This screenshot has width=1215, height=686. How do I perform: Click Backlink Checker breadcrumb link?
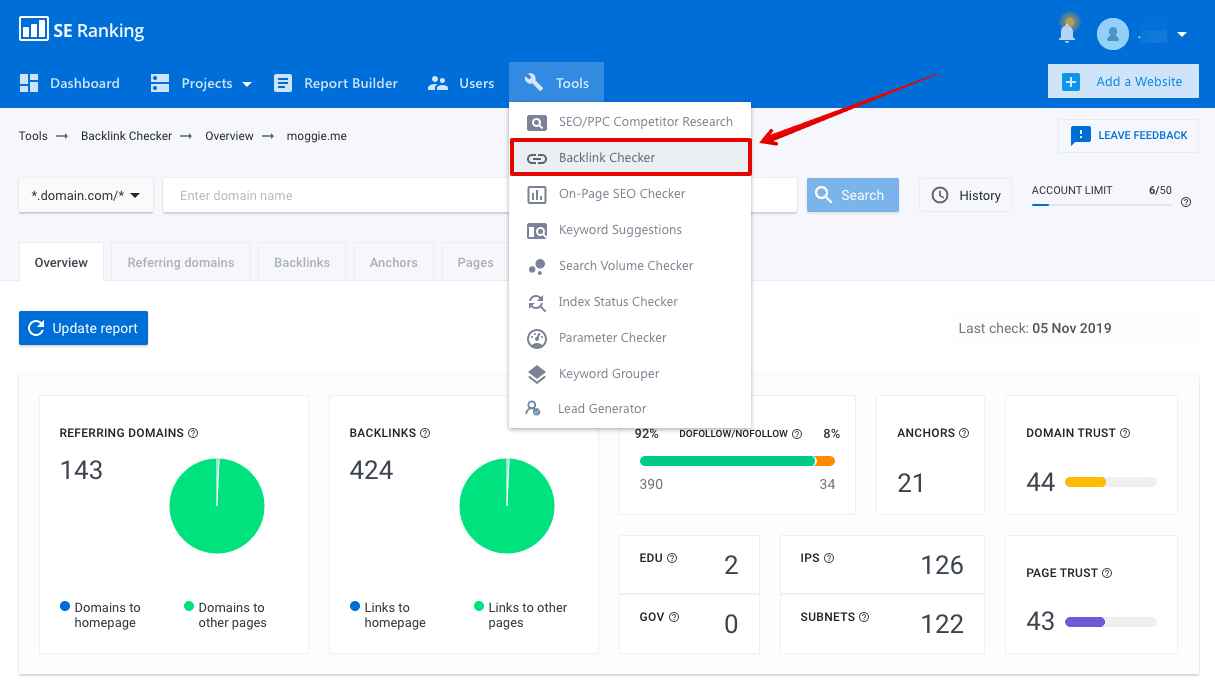coord(126,136)
